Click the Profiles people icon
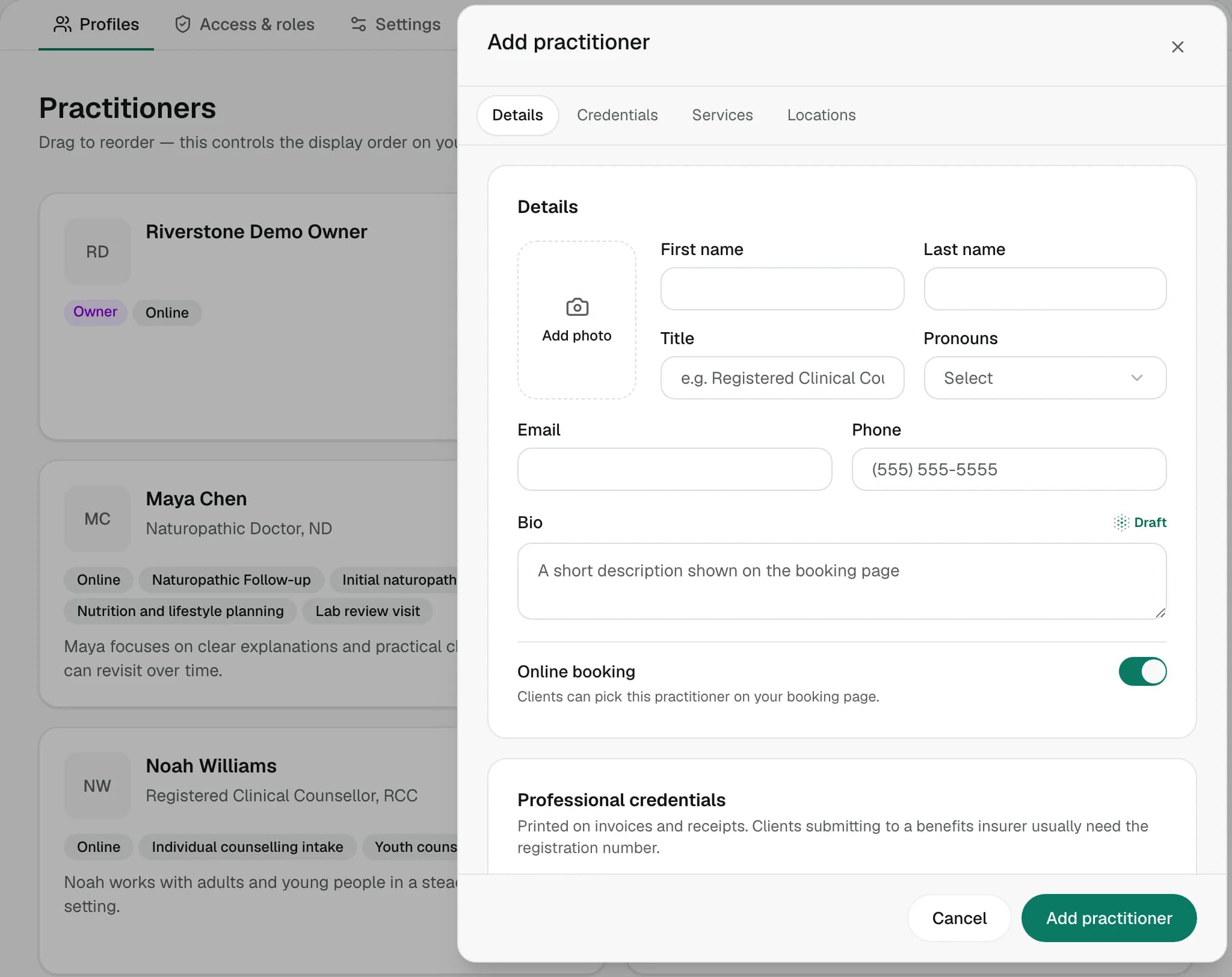 pyautogui.click(x=63, y=24)
